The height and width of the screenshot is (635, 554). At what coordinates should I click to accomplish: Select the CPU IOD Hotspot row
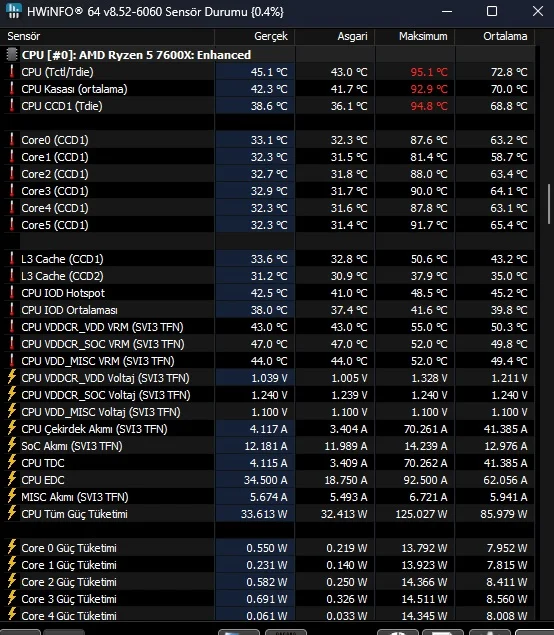click(x=269, y=293)
